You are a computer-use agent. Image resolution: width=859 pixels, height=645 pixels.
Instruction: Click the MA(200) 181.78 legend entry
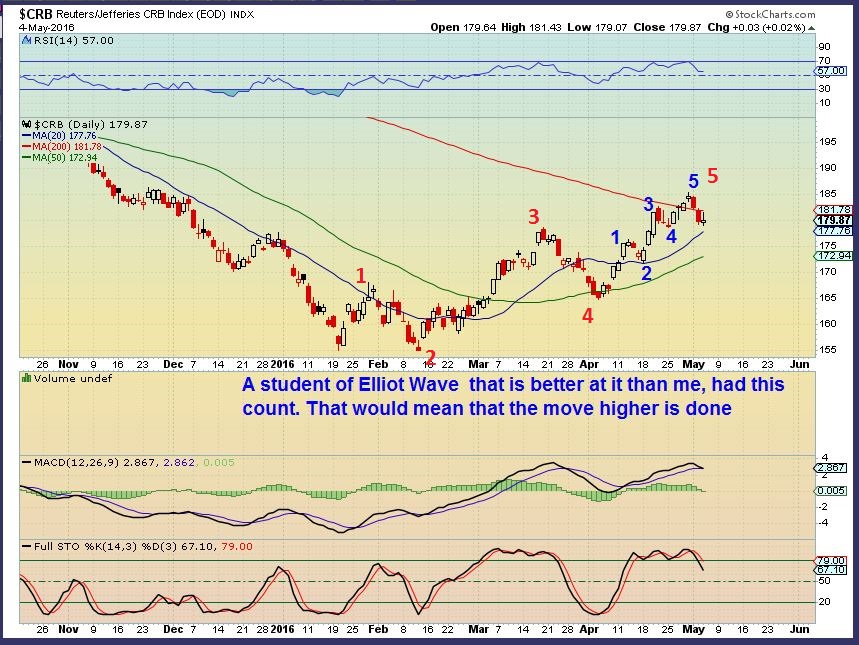click(66, 146)
